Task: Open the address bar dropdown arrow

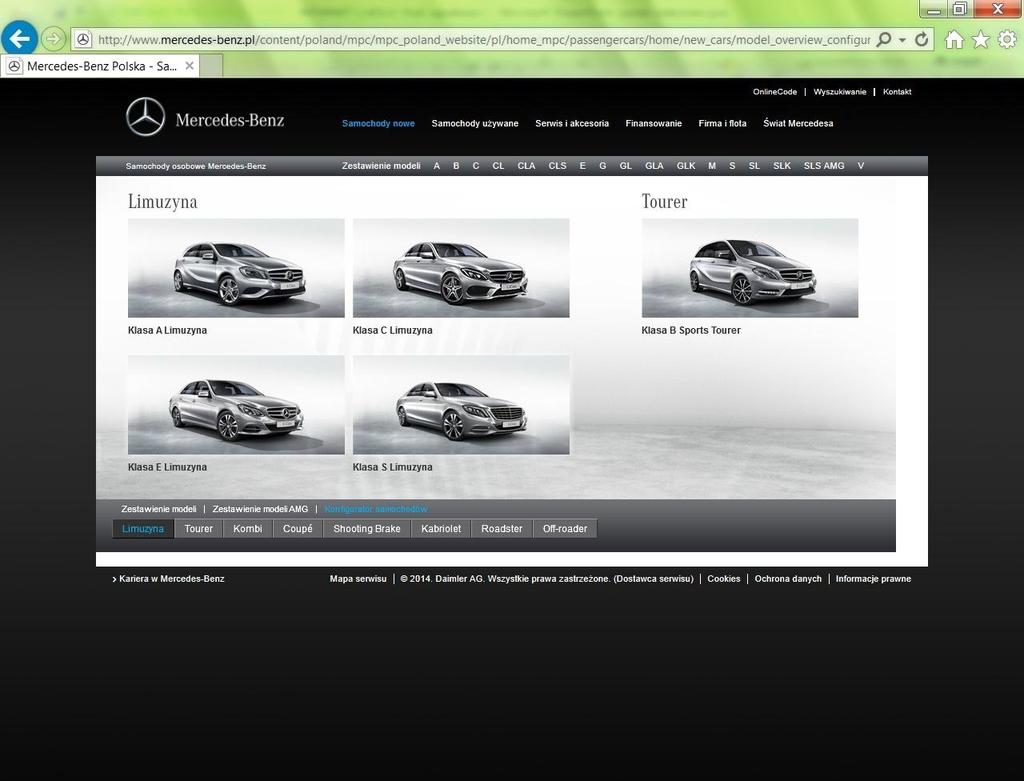Action: tap(902, 40)
